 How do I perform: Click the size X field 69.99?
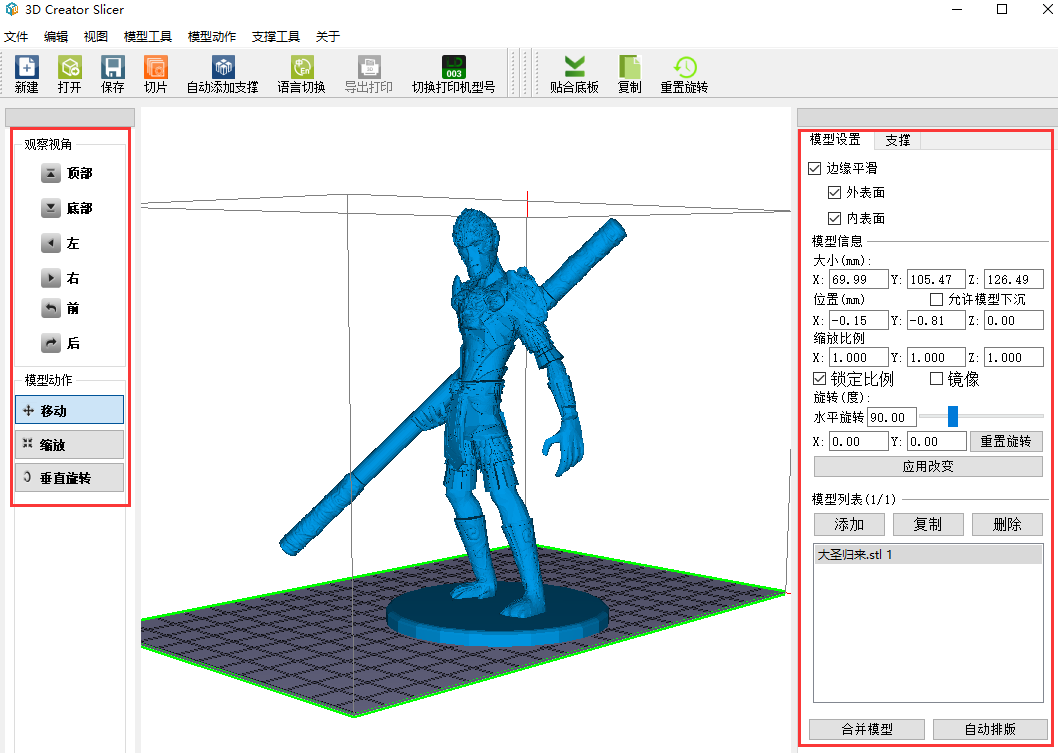click(x=858, y=279)
